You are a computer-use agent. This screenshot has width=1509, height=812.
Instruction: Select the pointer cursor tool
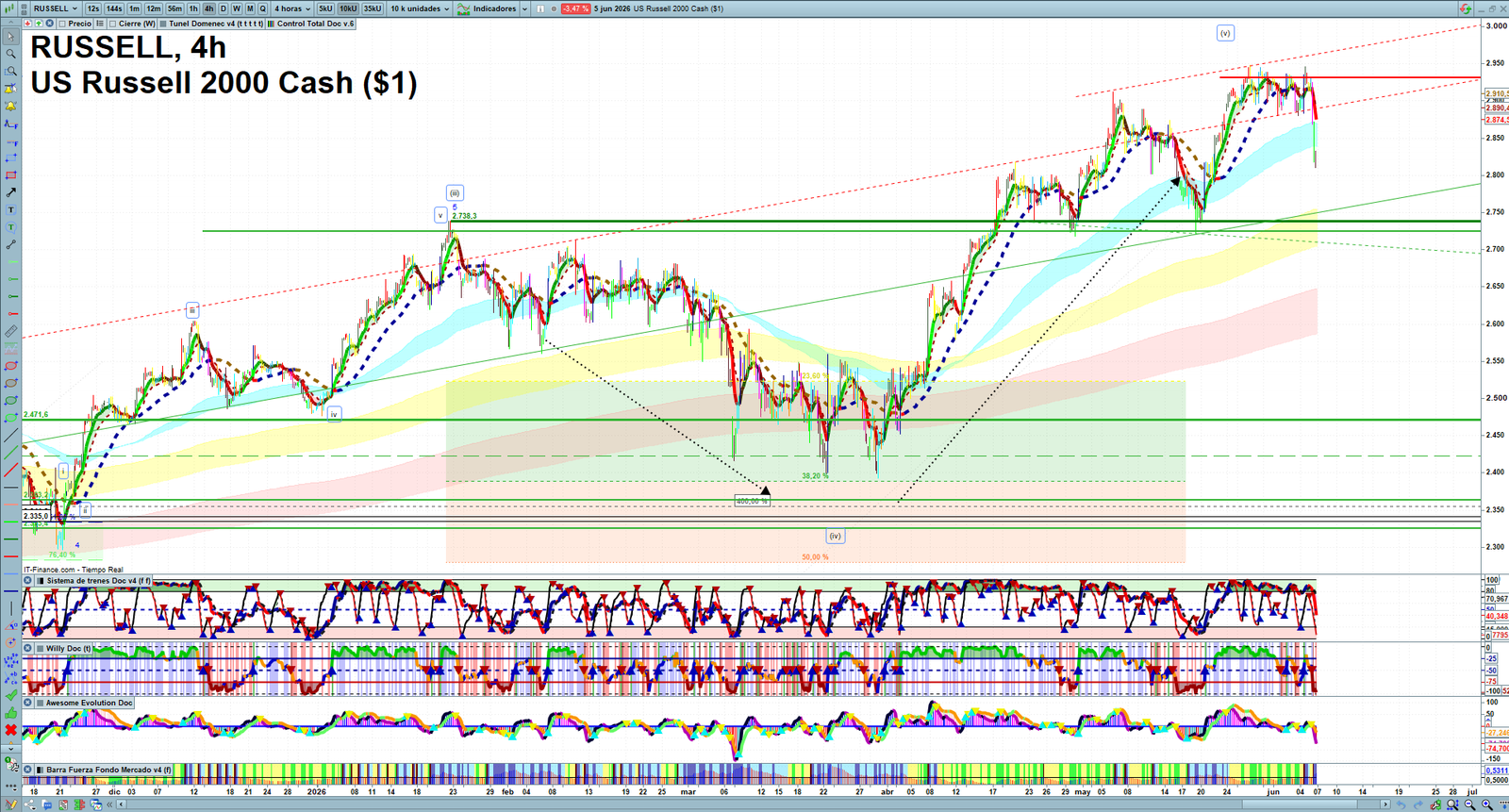point(11,37)
